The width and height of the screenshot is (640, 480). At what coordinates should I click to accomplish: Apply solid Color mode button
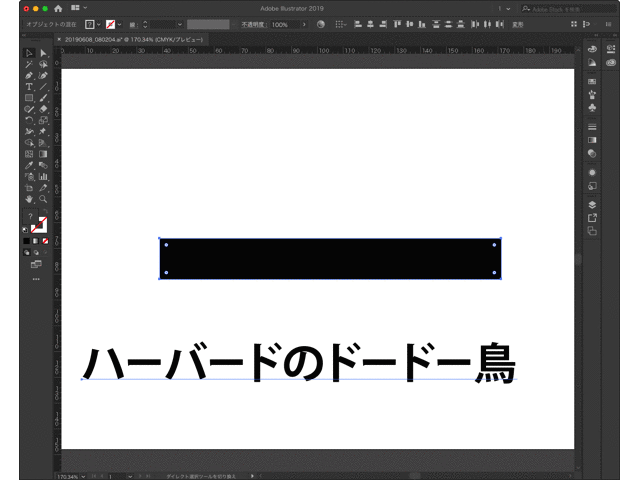click(27, 241)
